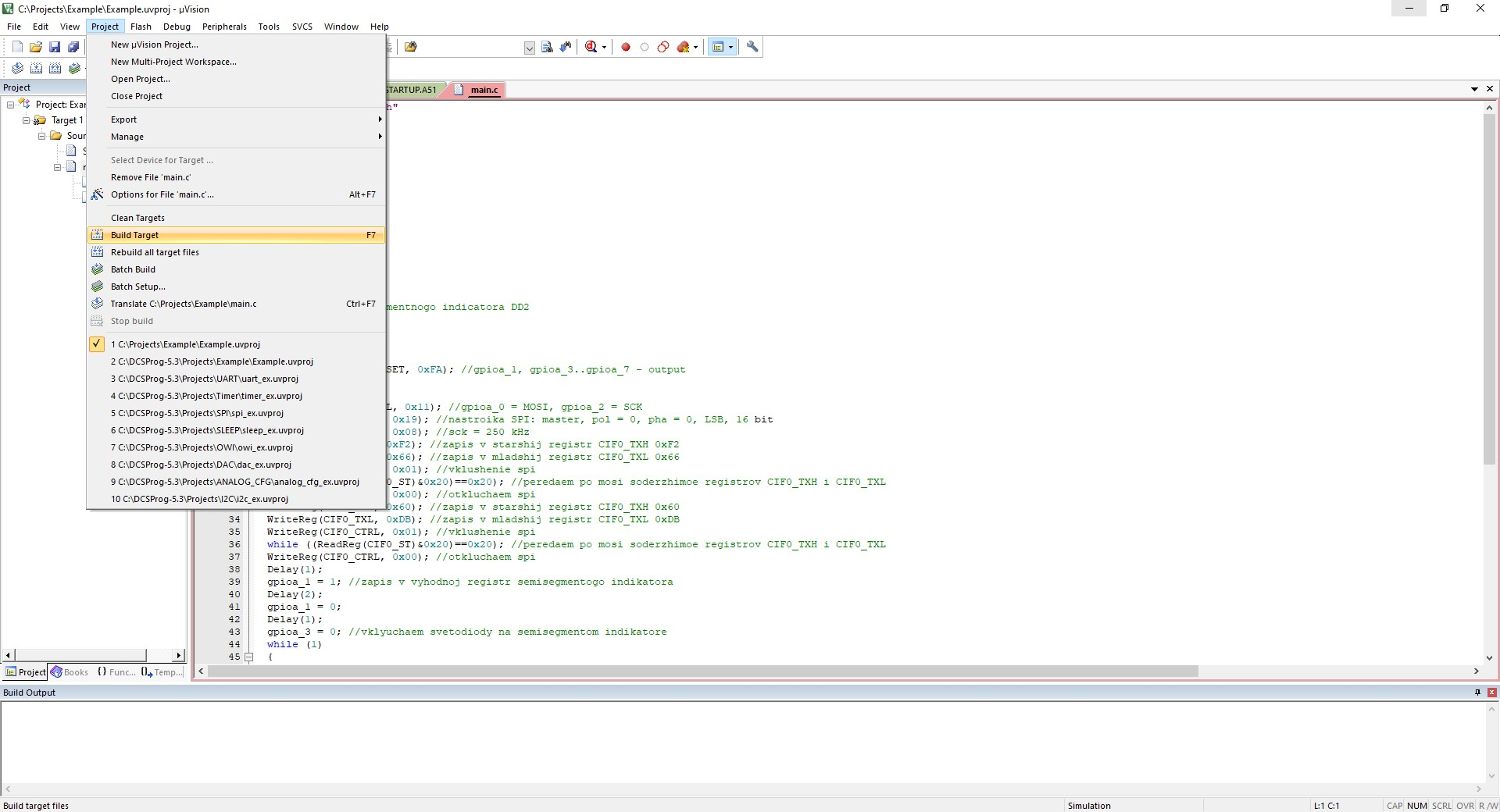This screenshot has width=1500, height=812.
Task: Click the editor horizontal scrollbar
Action: (x=839, y=671)
